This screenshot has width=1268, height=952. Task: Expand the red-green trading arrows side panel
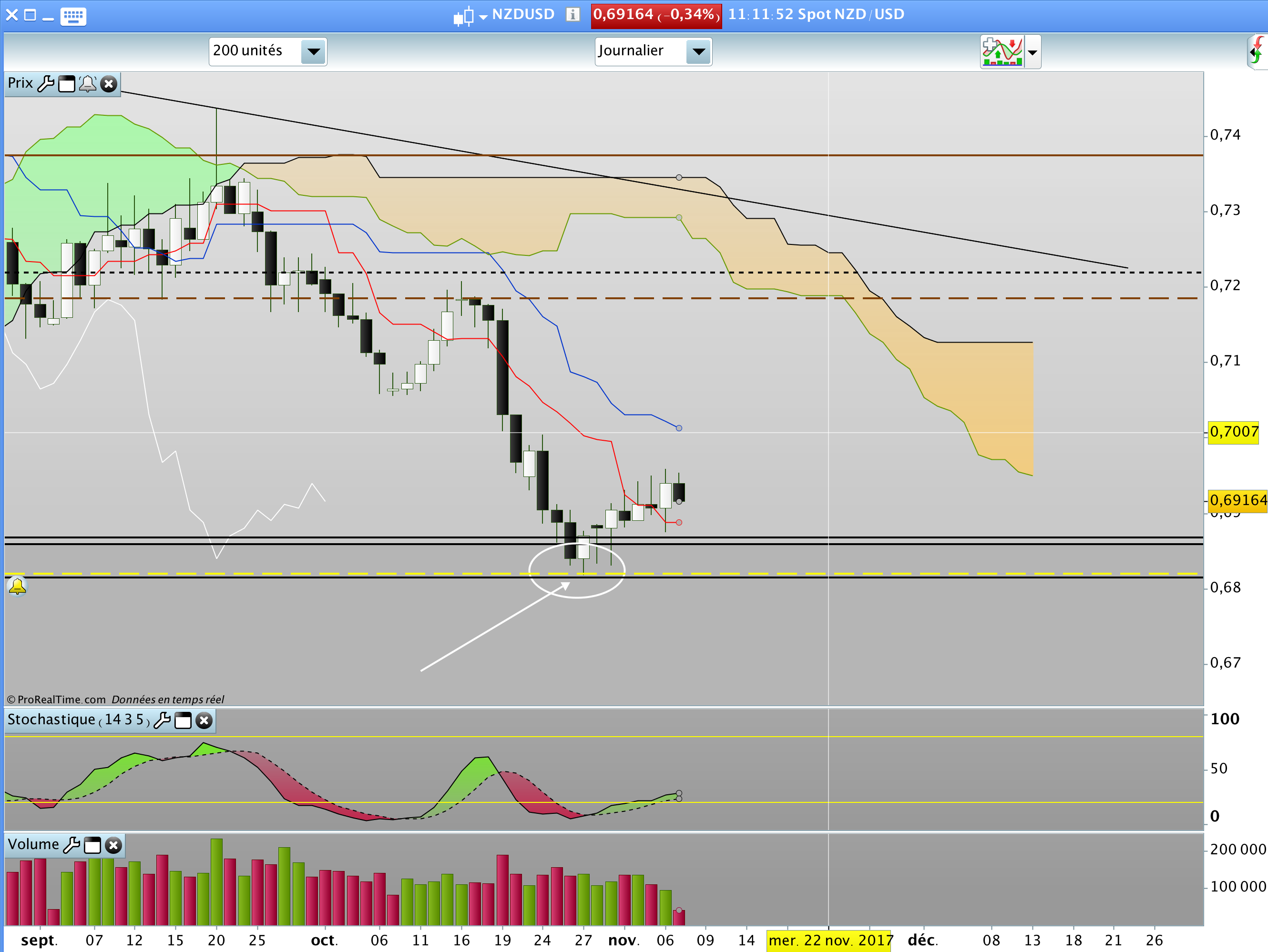[x=1258, y=51]
